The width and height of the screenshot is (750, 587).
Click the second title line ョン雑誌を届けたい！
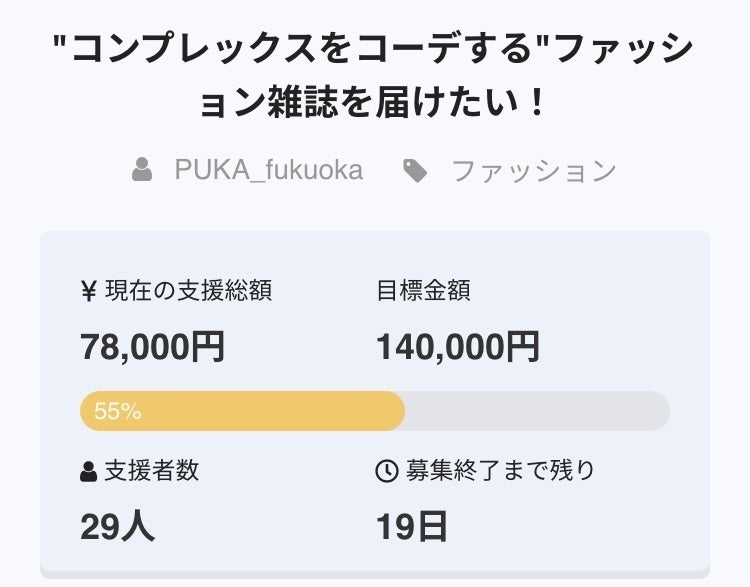(x=374, y=102)
